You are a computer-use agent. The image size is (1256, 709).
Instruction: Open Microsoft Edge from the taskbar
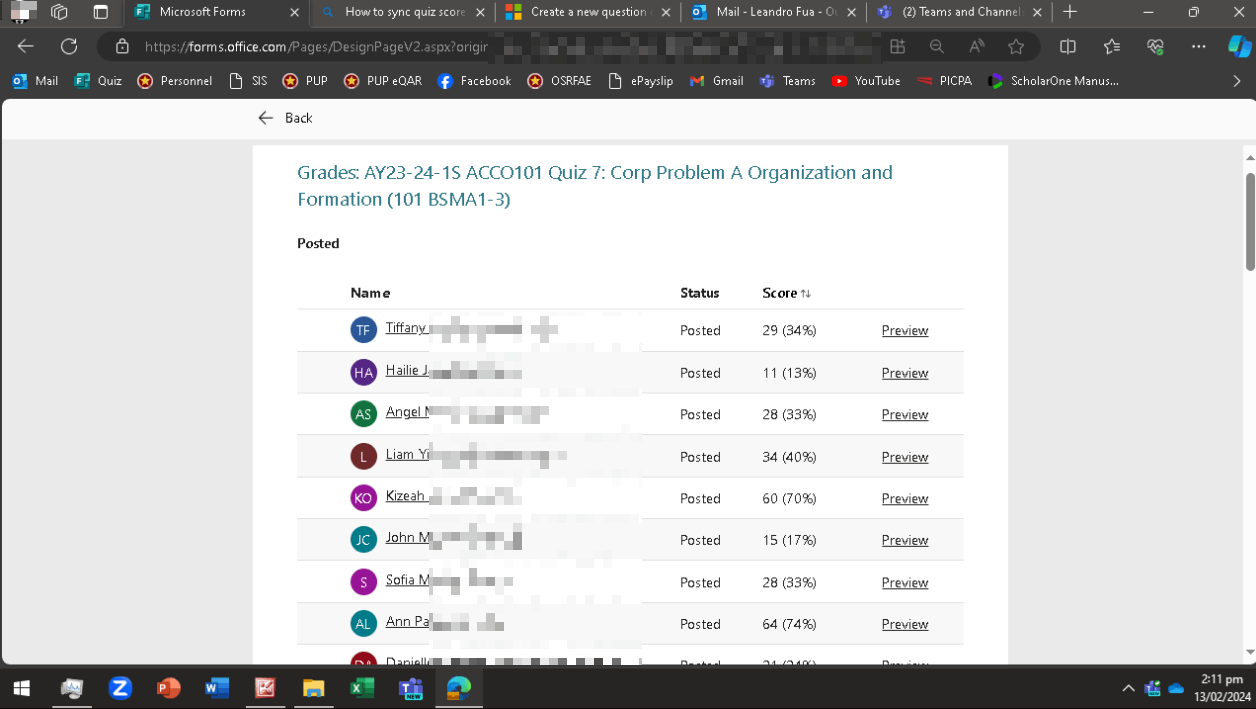click(459, 688)
